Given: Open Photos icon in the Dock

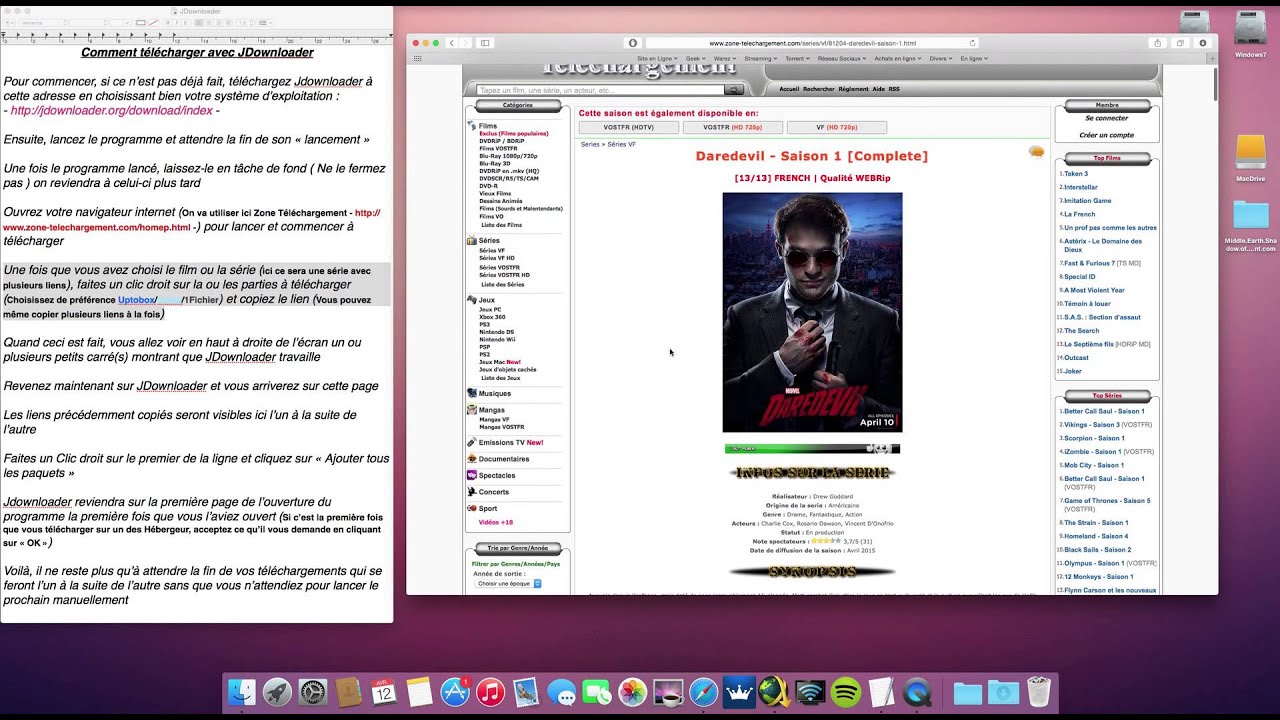Looking at the screenshot, I should pyautogui.click(x=632, y=692).
